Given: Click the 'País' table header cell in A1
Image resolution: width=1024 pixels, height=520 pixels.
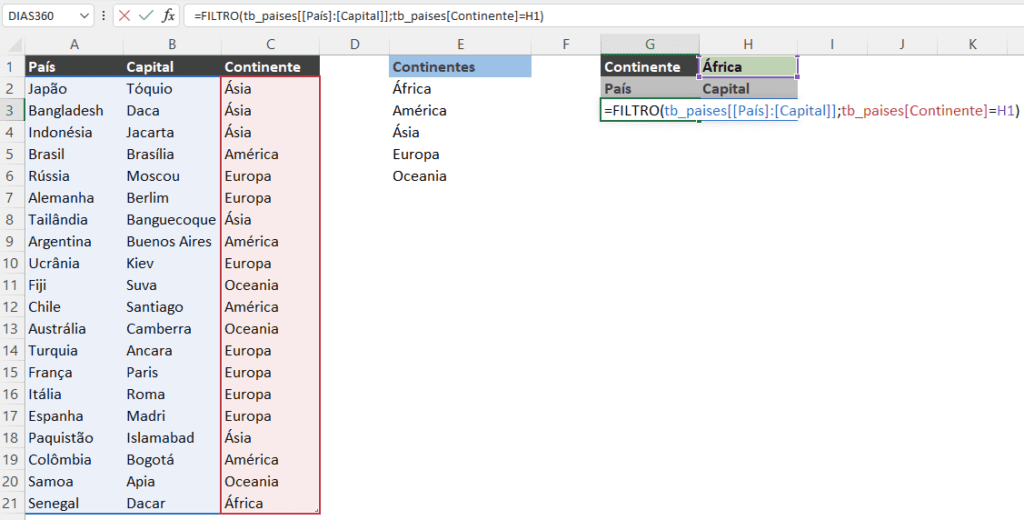Looking at the screenshot, I should [x=74, y=67].
